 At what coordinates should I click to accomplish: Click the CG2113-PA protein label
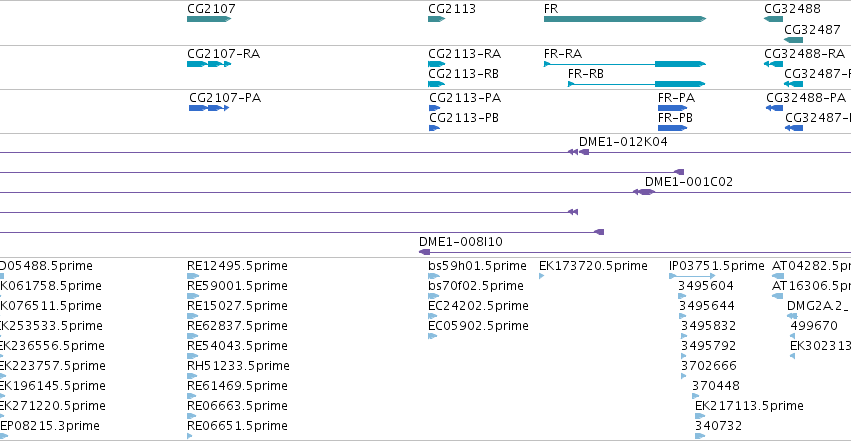coord(465,98)
